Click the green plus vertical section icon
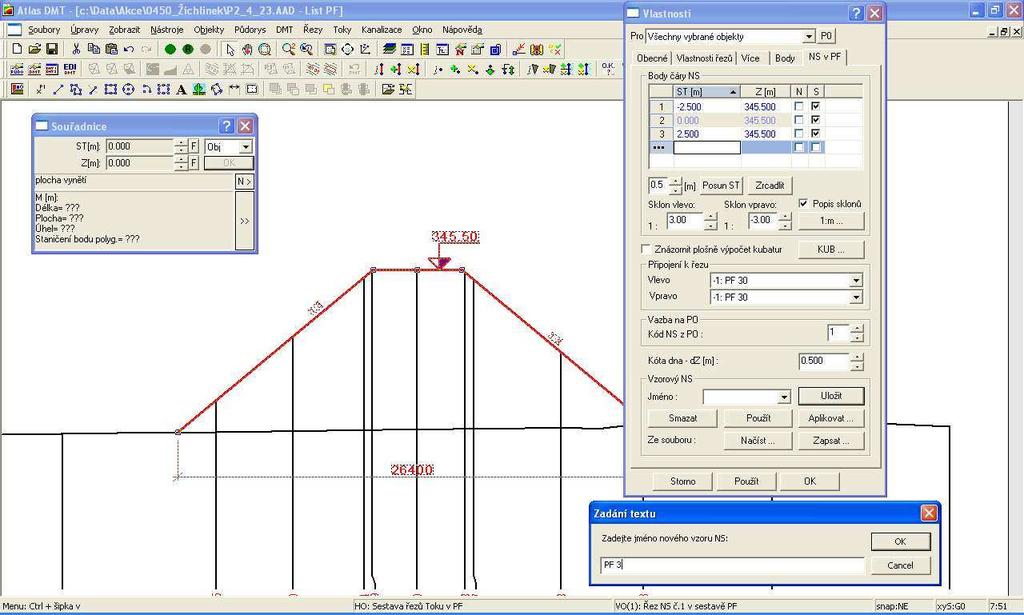The width and height of the screenshot is (1024, 615). pos(396,69)
